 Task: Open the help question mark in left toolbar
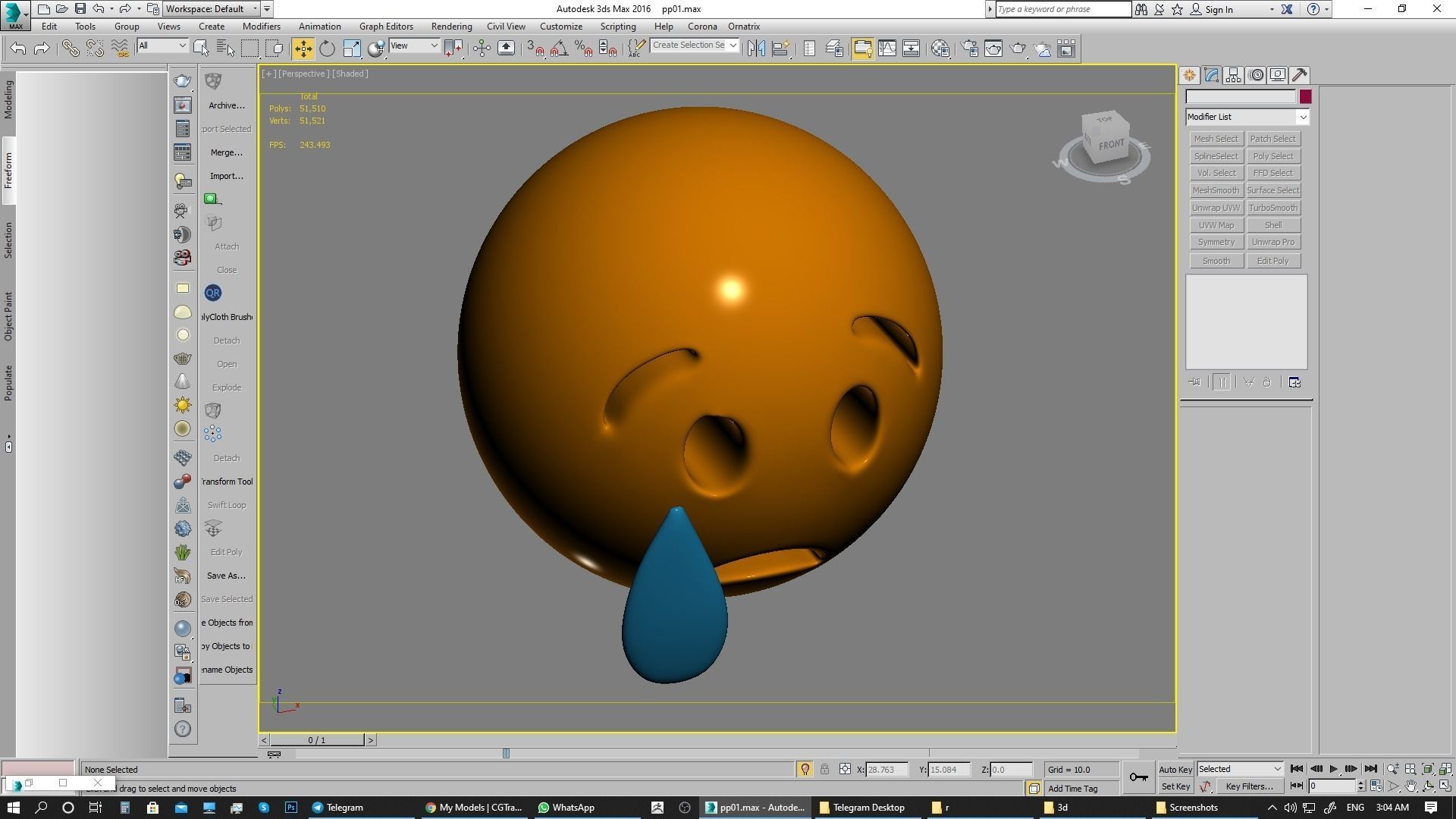coord(183,730)
